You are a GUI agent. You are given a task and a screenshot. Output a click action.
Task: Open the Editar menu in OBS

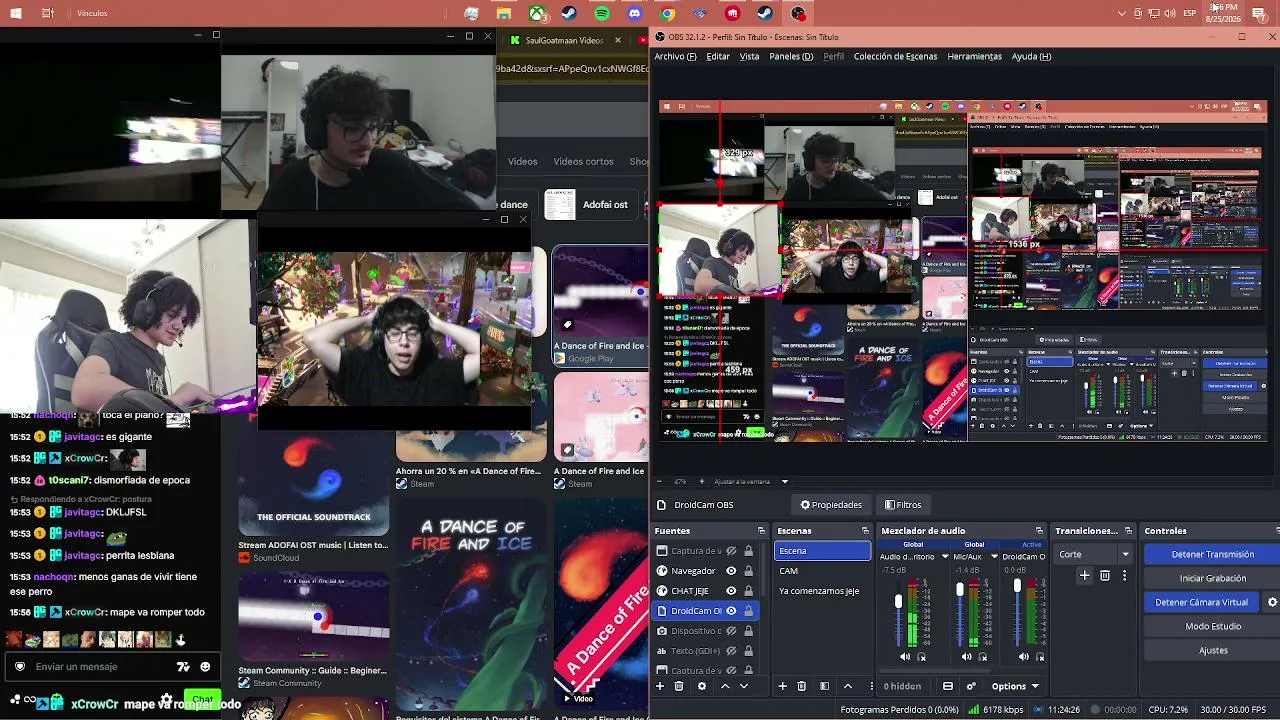click(718, 57)
